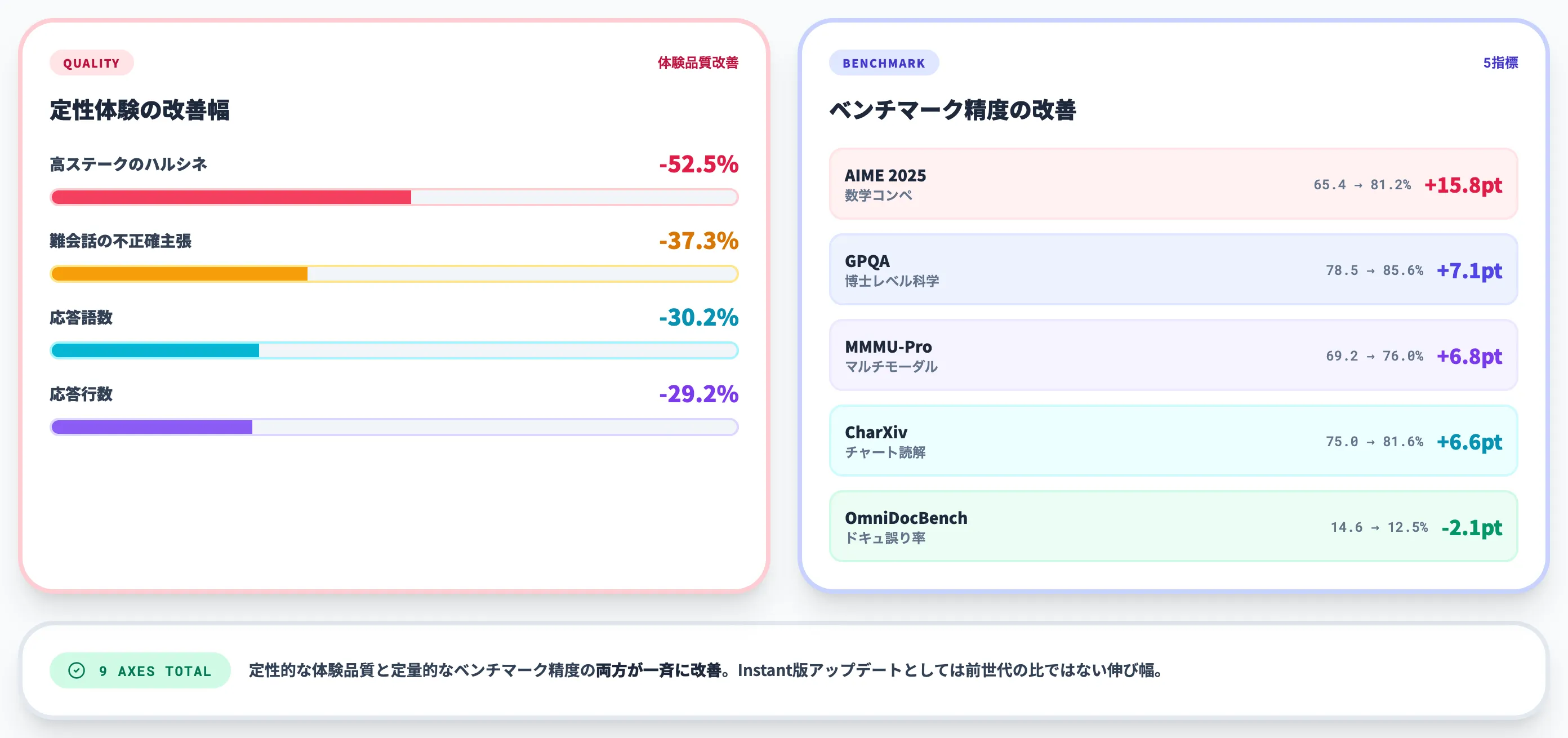
Task: Click the ベンチマーク精度の改善 heading
Action: point(952,110)
